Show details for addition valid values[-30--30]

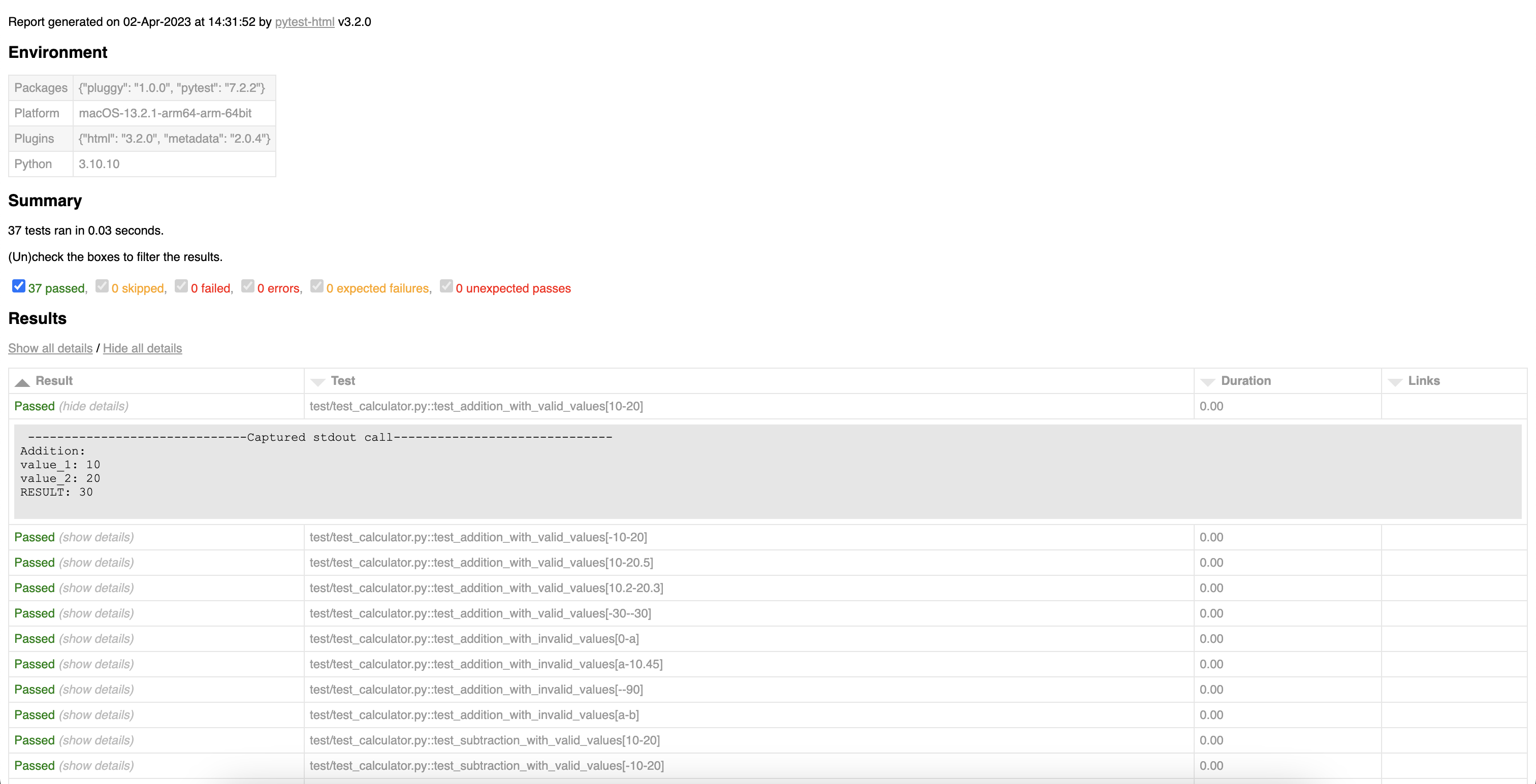pyautogui.click(x=96, y=613)
